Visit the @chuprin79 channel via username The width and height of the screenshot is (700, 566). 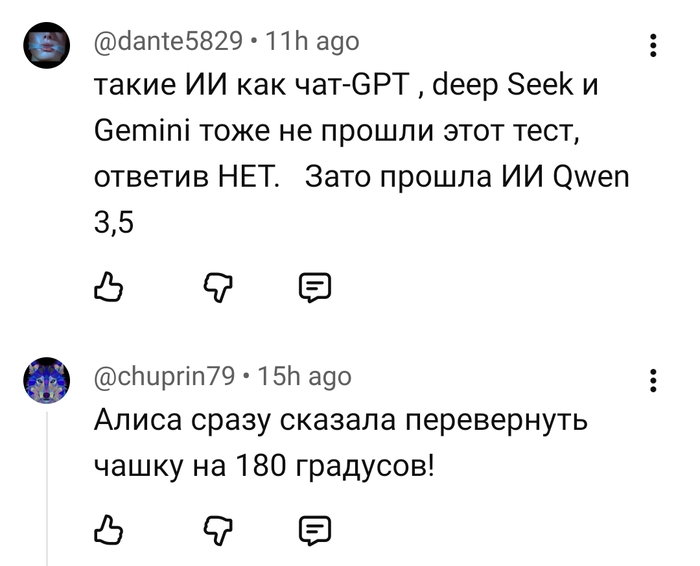[164, 377]
